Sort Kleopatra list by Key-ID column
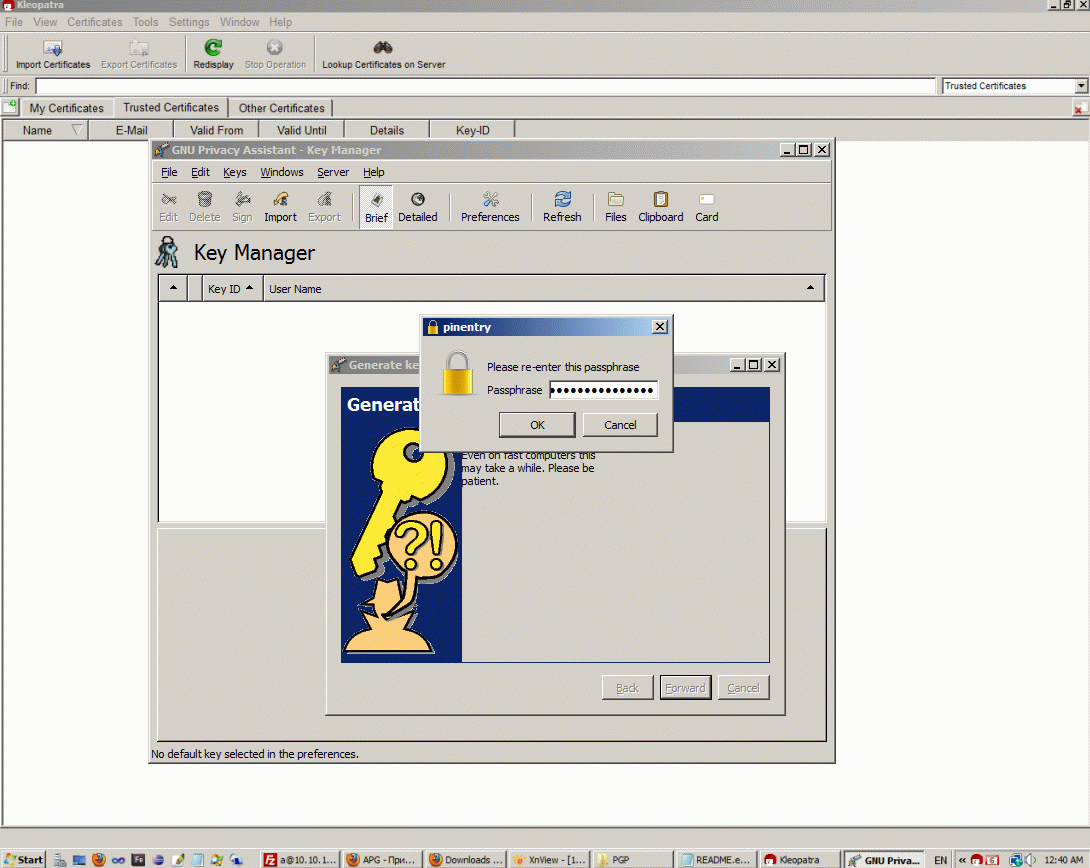This screenshot has height=868, width=1090. pos(473,130)
